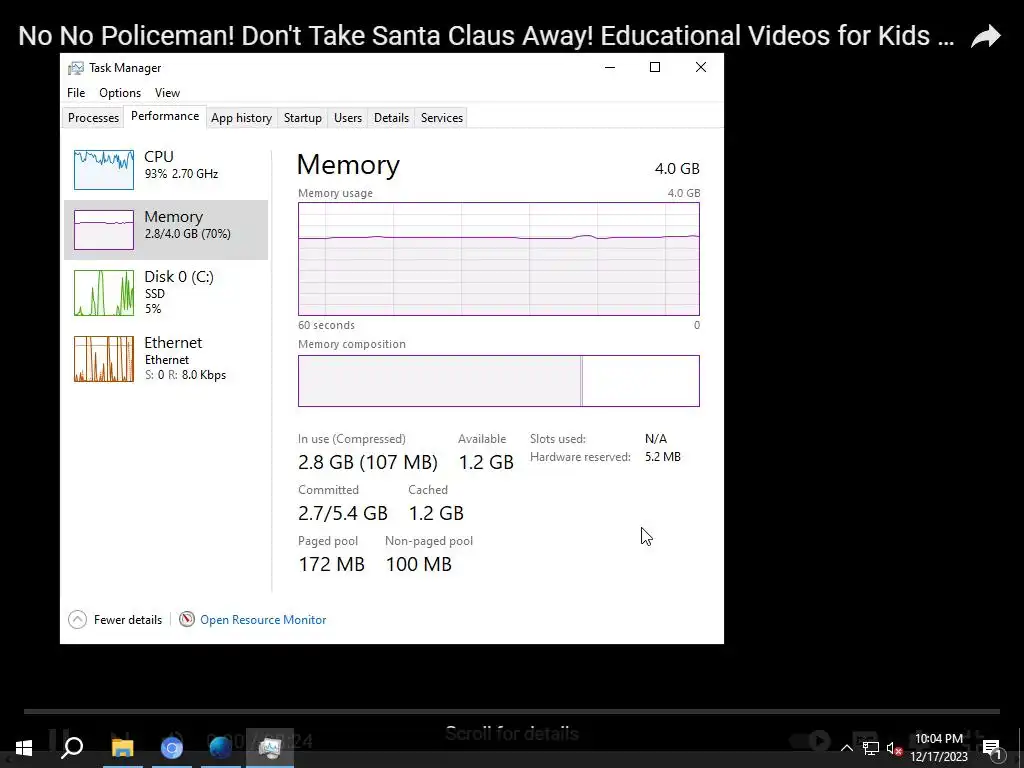Click the Memory composition bar
Image resolution: width=1024 pixels, height=768 pixels.
coord(499,381)
